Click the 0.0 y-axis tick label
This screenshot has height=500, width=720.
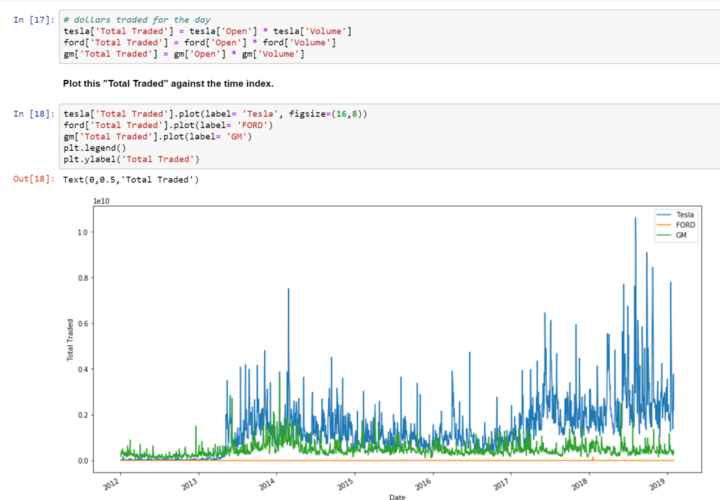pos(82,461)
